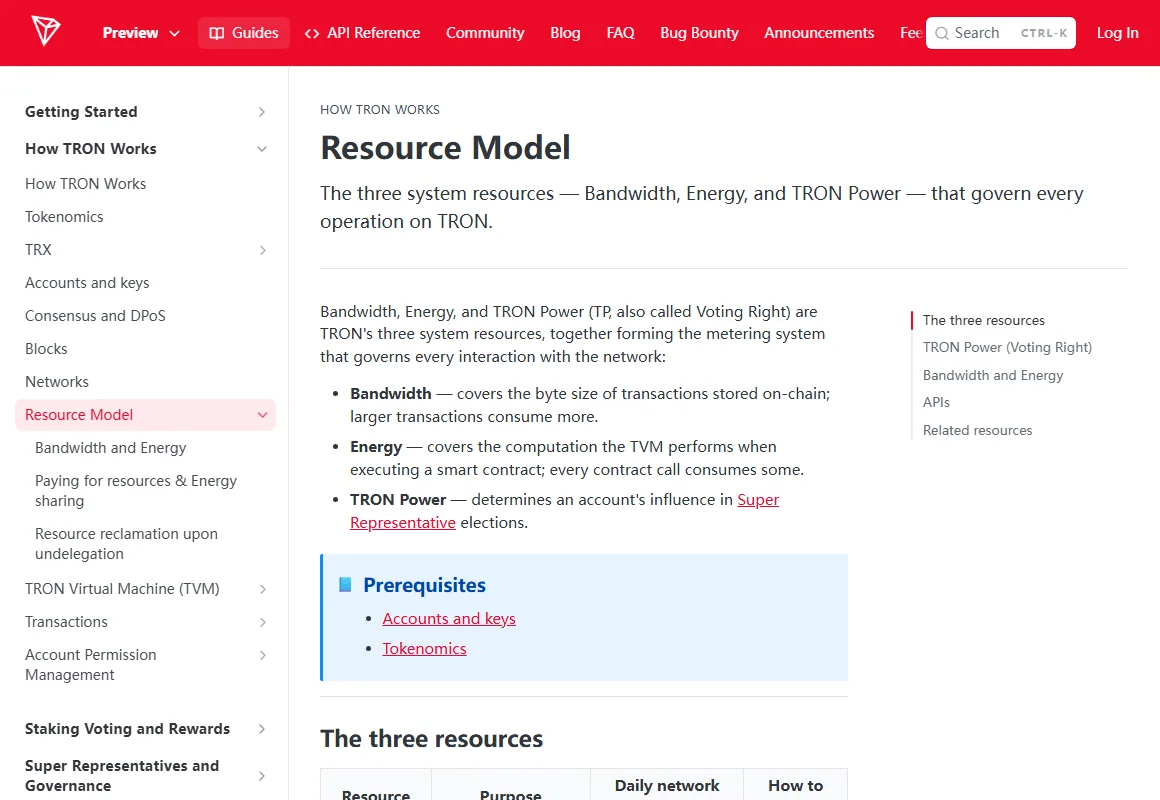Go to Community in the top navigation
Screen dimensions: 1160x800
(485, 33)
